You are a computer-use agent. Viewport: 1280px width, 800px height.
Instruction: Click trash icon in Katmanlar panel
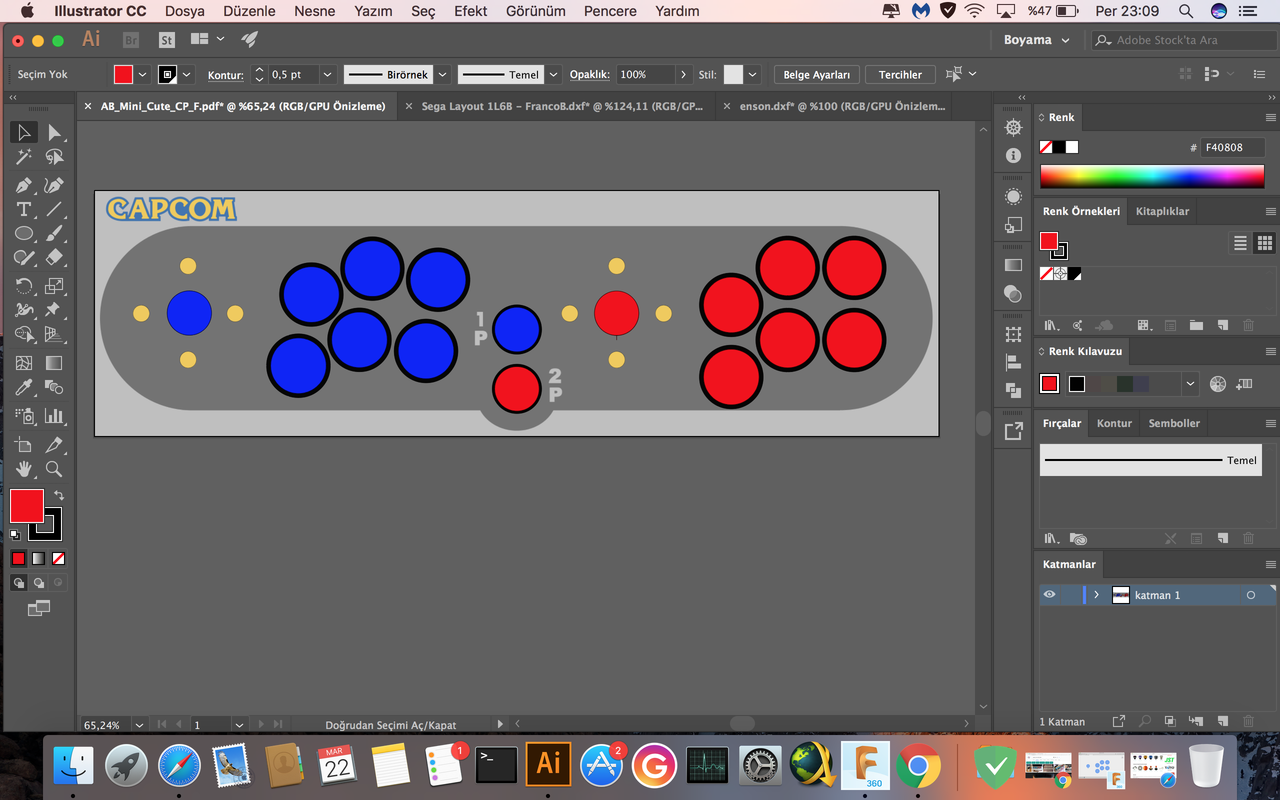pyautogui.click(x=1247, y=721)
